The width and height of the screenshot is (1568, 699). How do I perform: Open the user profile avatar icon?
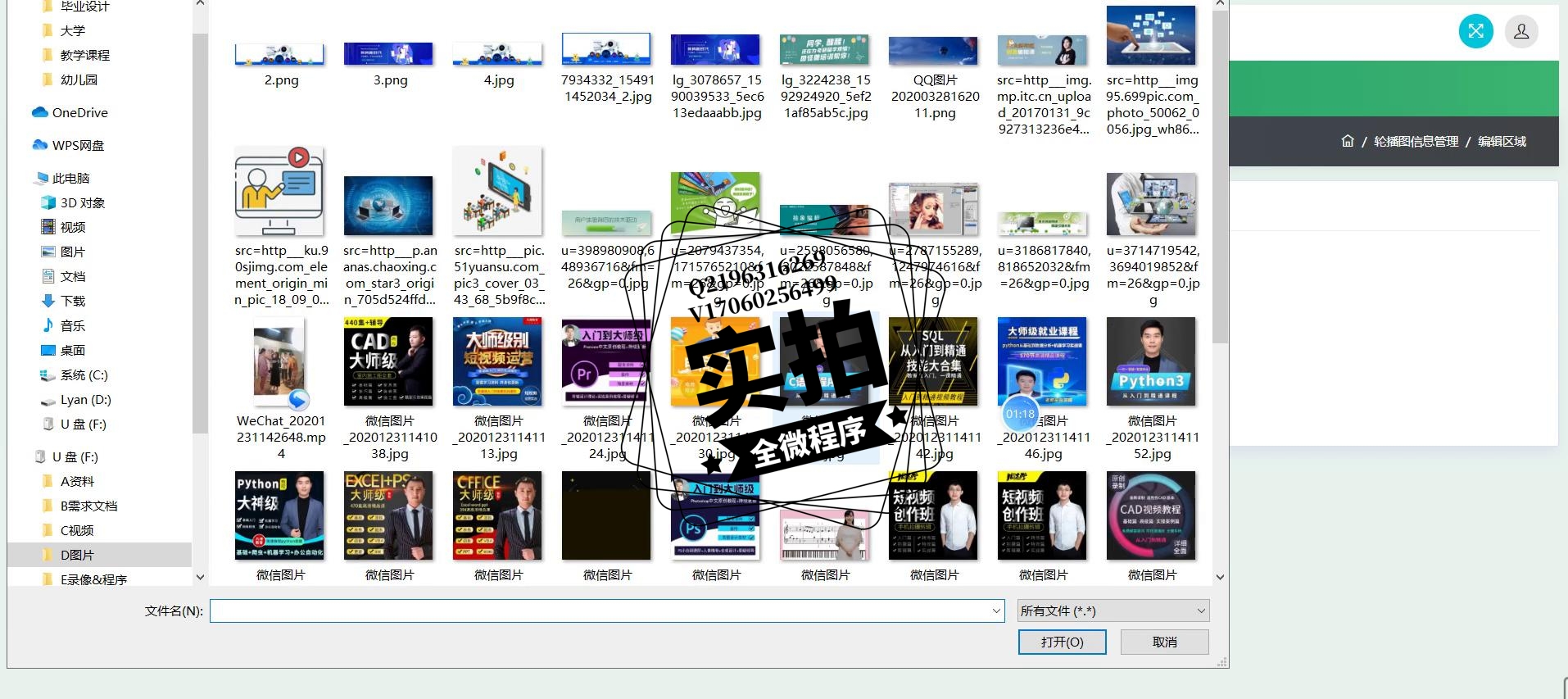pyautogui.click(x=1521, y=31)
